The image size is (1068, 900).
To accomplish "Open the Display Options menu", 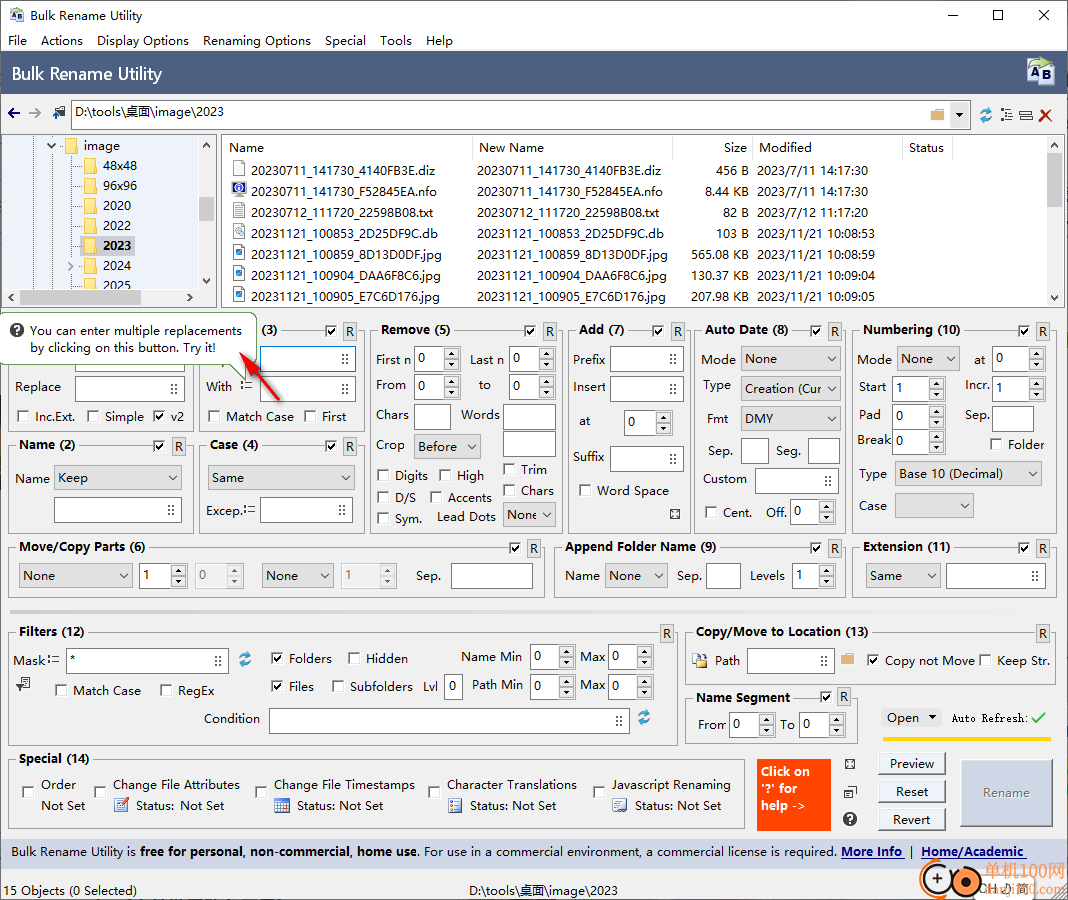I will point(143,41).
